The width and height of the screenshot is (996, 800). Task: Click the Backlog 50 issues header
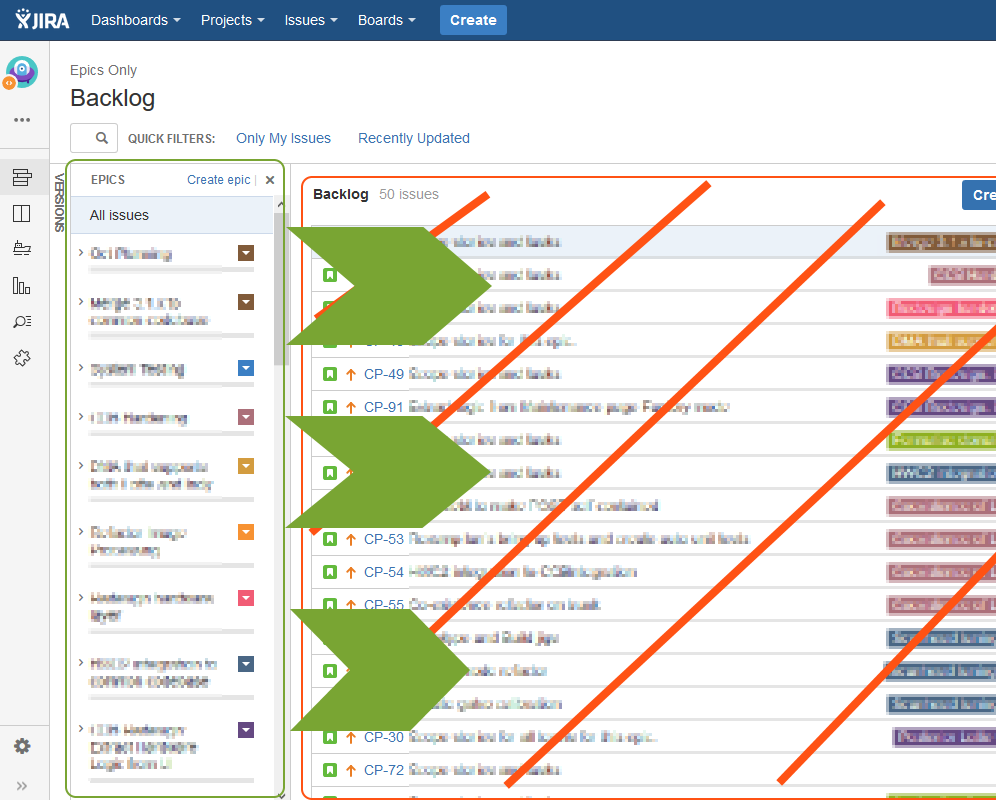pyautogui.click(x=376, y=194)
